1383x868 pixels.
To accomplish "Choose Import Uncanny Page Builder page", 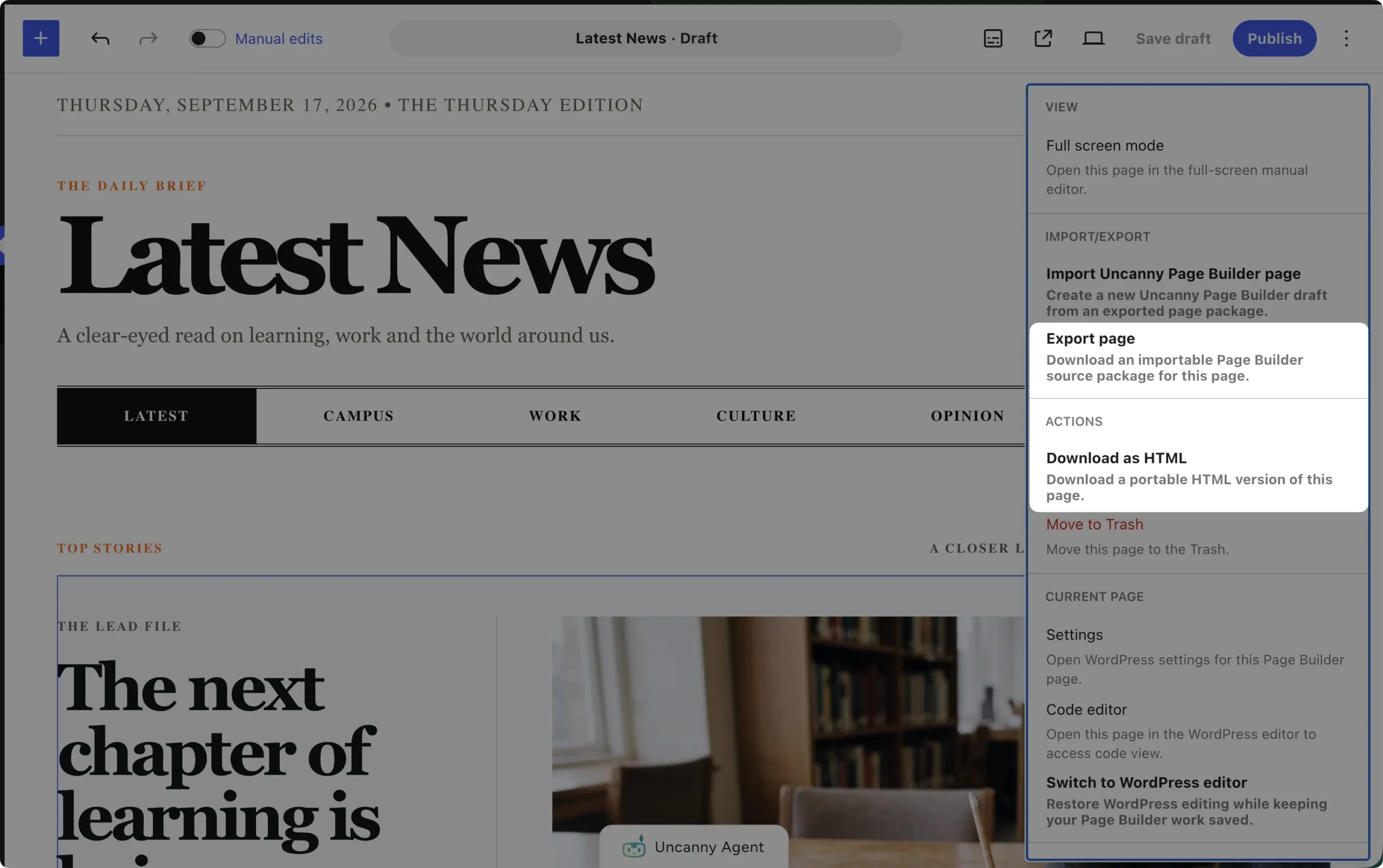I will (1198, 292).
